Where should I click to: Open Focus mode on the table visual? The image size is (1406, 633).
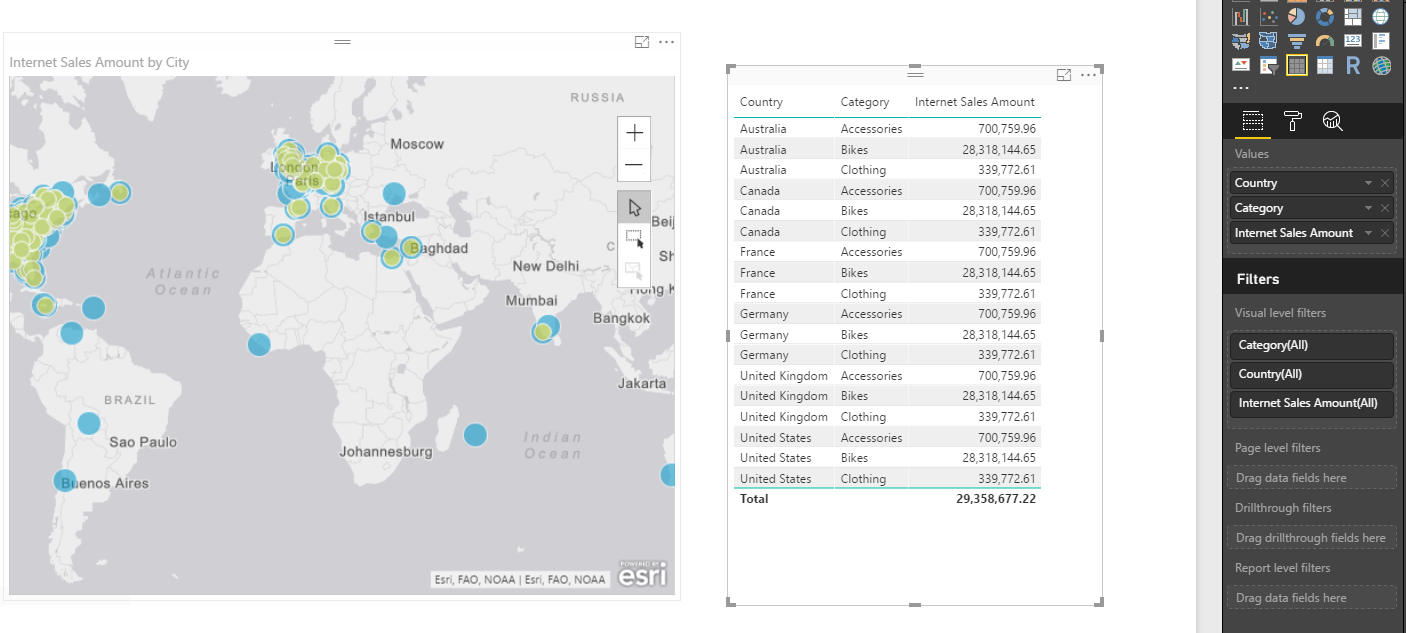click(1064, 75)
